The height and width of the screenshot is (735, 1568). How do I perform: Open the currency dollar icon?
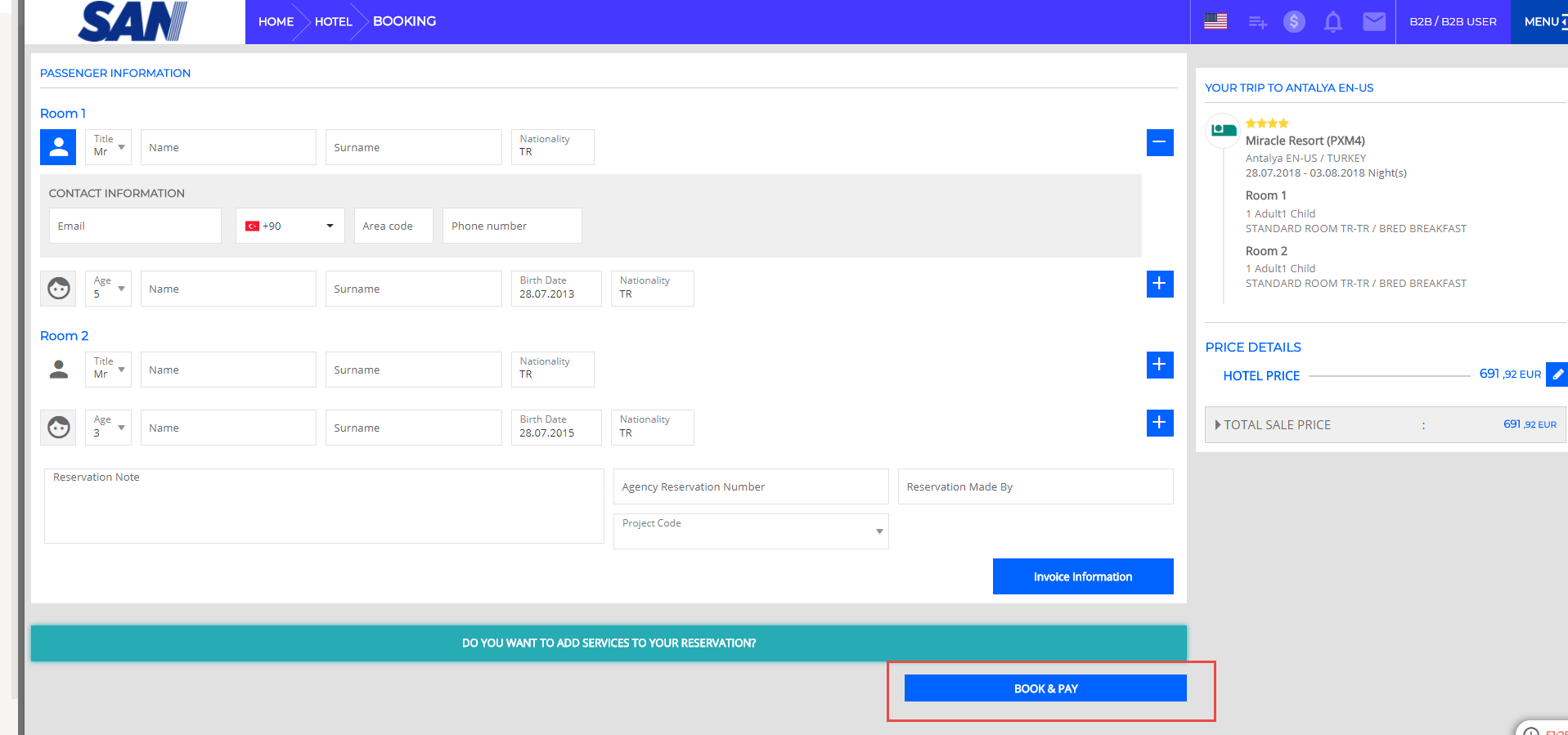1293,21
